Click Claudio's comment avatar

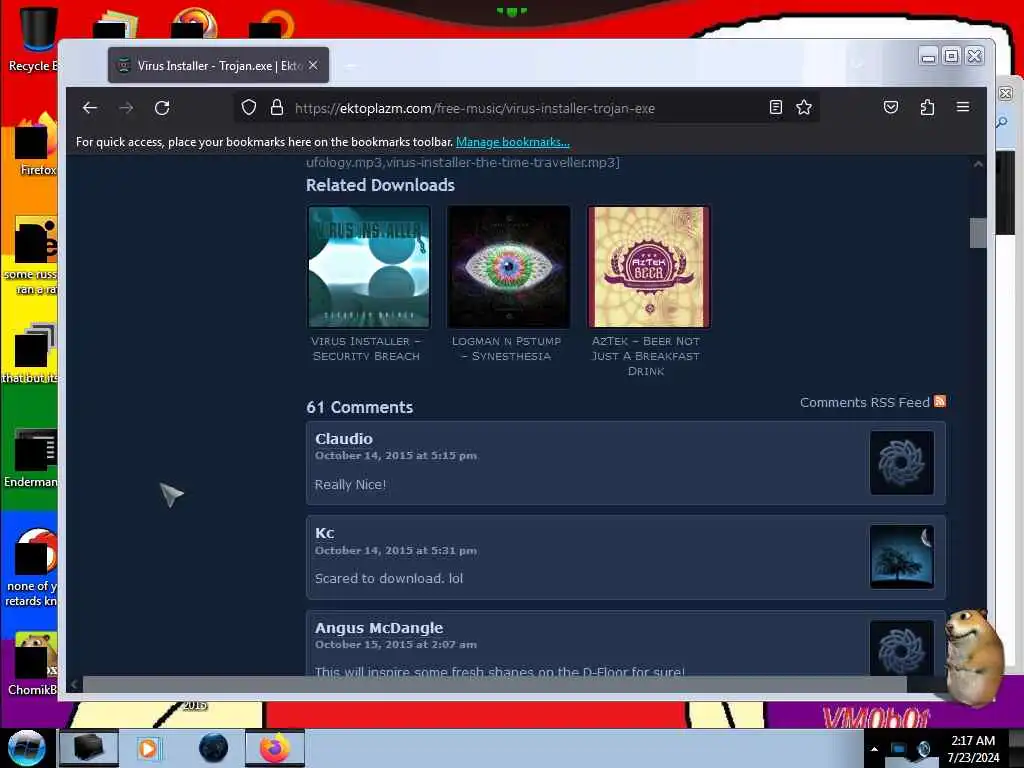[x=902, y=462]
